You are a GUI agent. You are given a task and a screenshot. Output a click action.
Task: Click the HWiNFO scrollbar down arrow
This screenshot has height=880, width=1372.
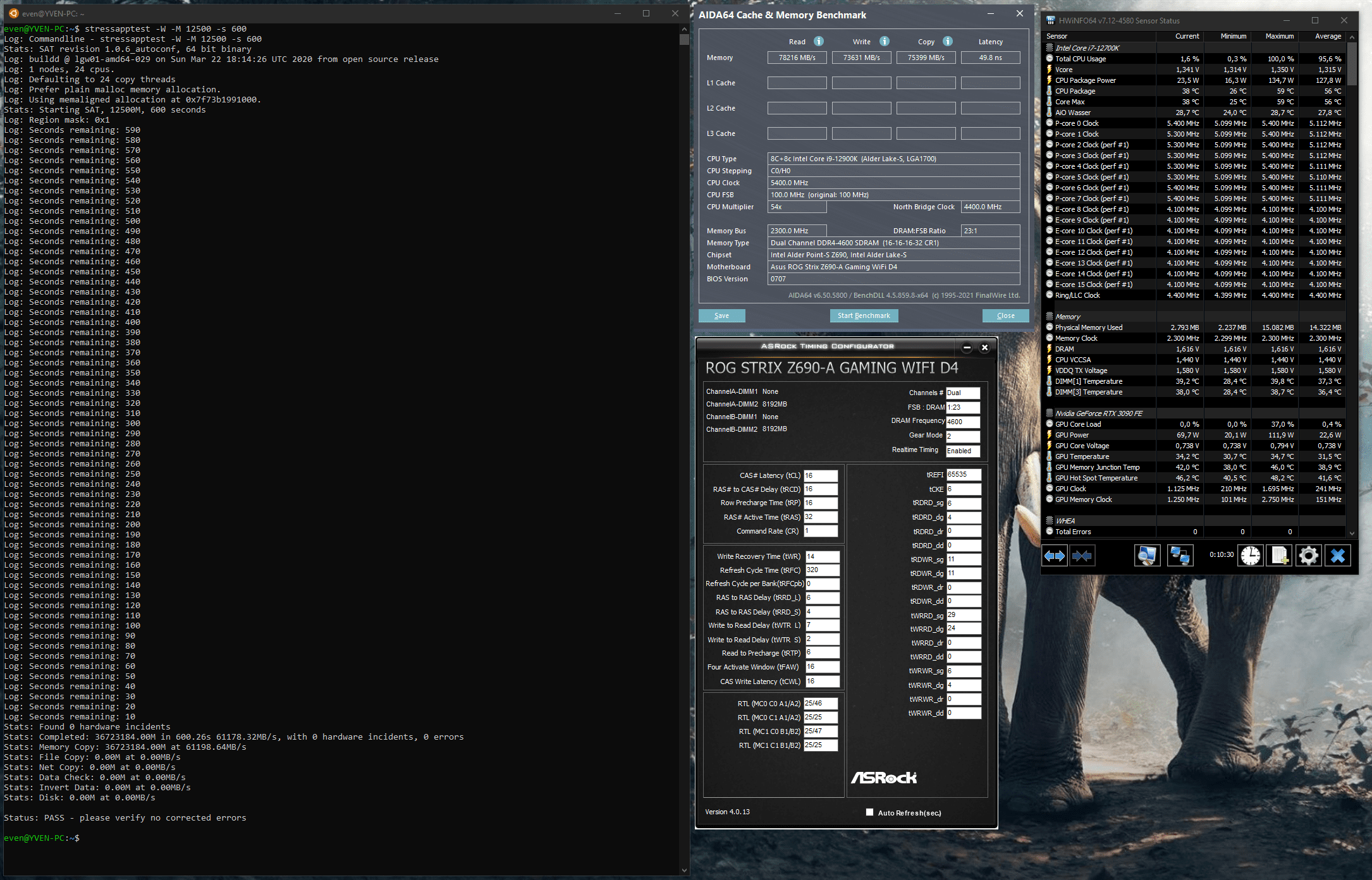point(1352,533)
